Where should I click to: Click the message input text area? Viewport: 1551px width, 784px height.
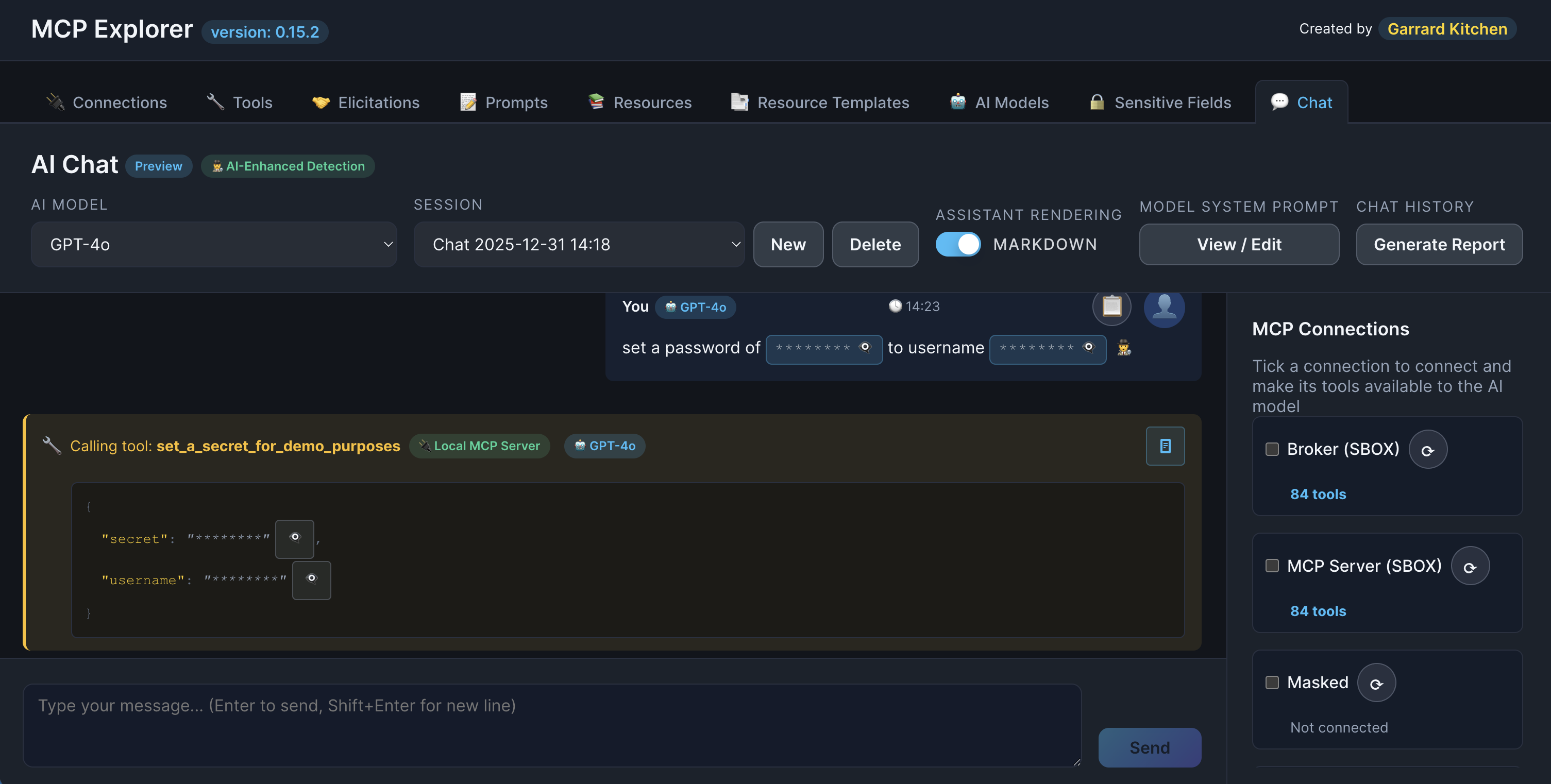551,724
